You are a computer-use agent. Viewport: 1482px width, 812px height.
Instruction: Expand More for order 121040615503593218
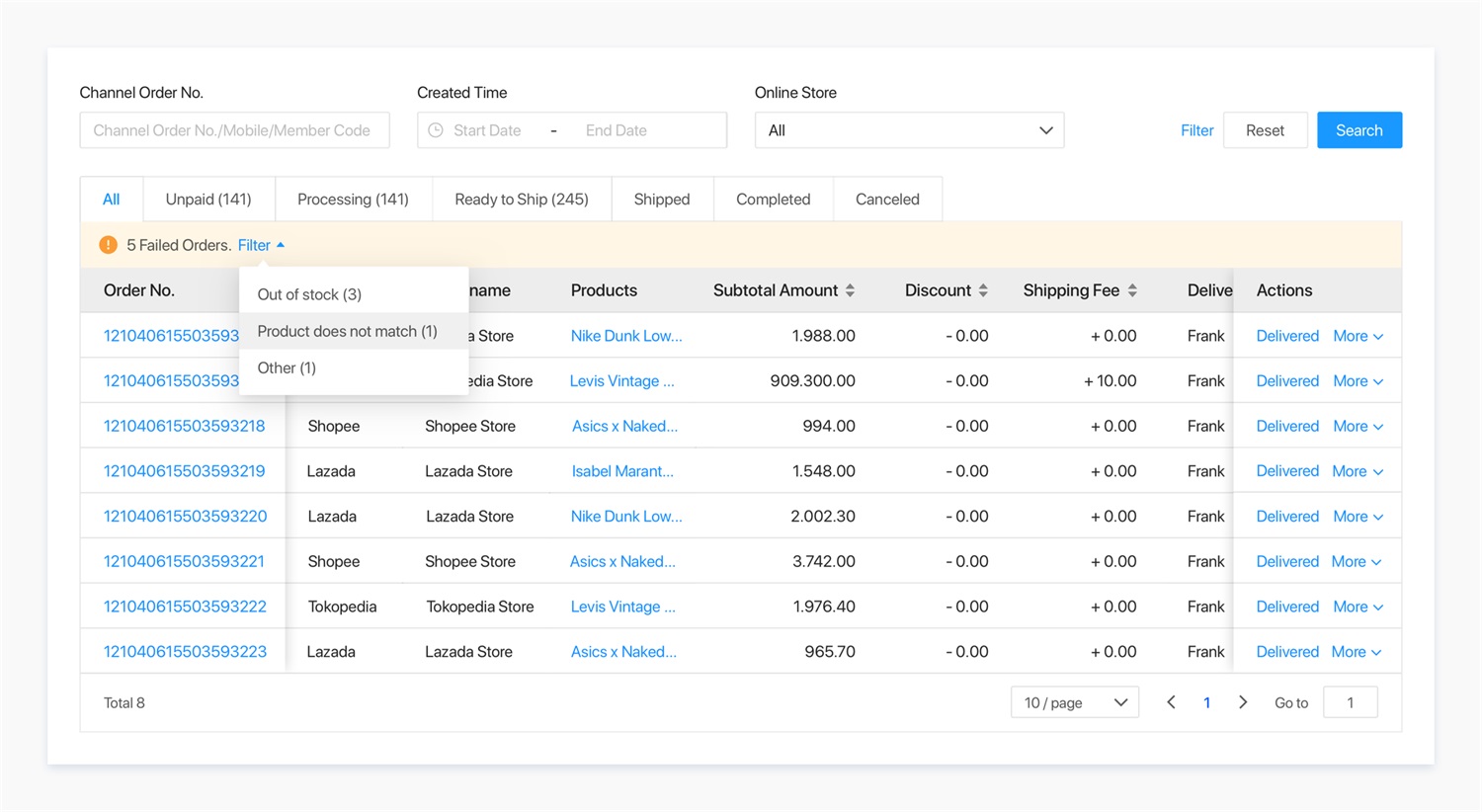click(x=1358, y=426)
